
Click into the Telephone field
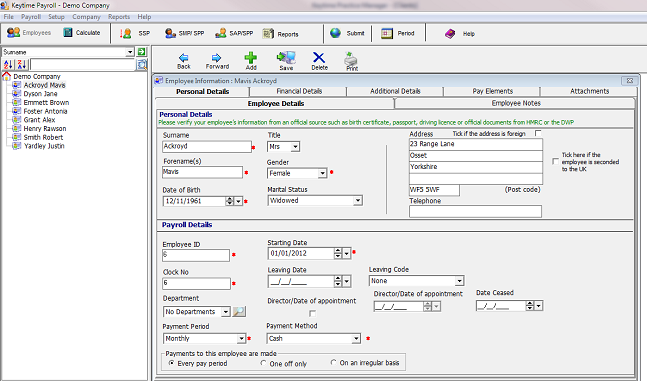tap(475, 211)
